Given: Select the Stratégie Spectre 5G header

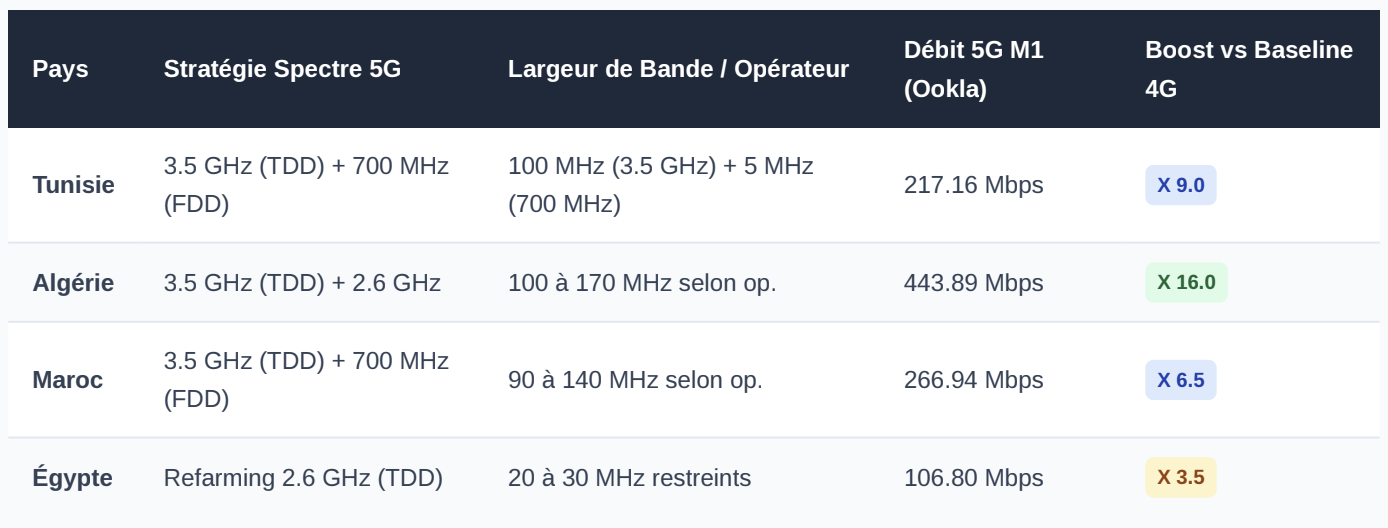Looking at the screenshot, I should click(x=282, y=69).
